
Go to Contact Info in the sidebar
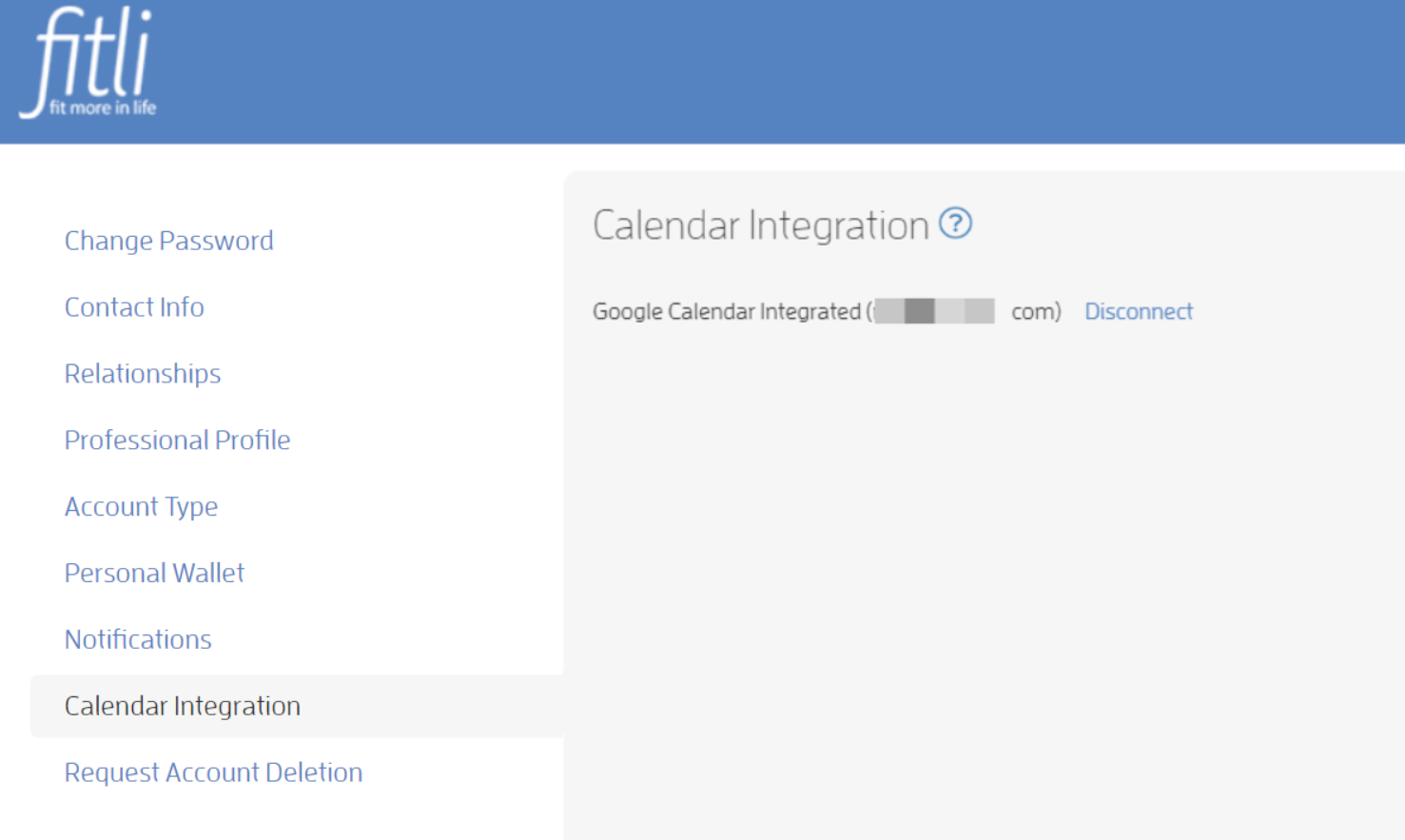tap(134, 307)
